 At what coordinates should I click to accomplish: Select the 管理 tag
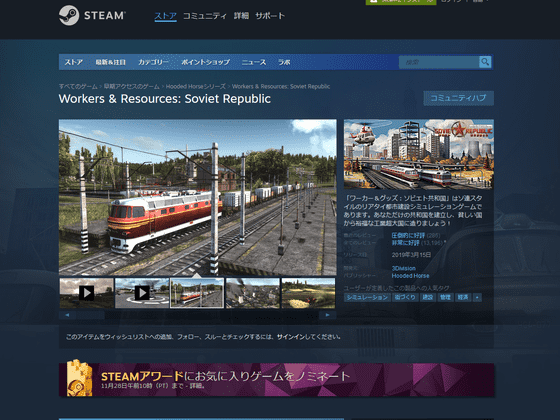point(445,297)
